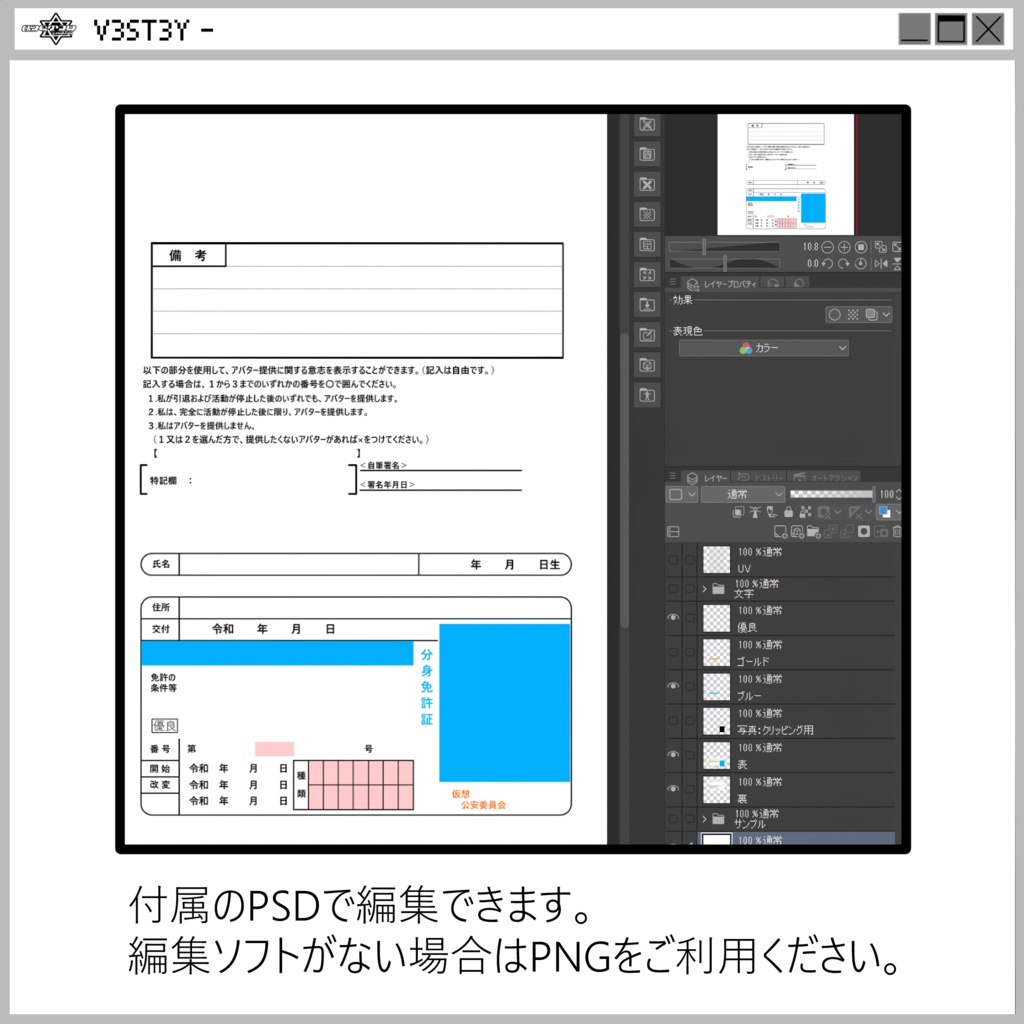Select the flip horizontal icon in Navigator
The image size is (1024, 1024).
tap(880, 263)
